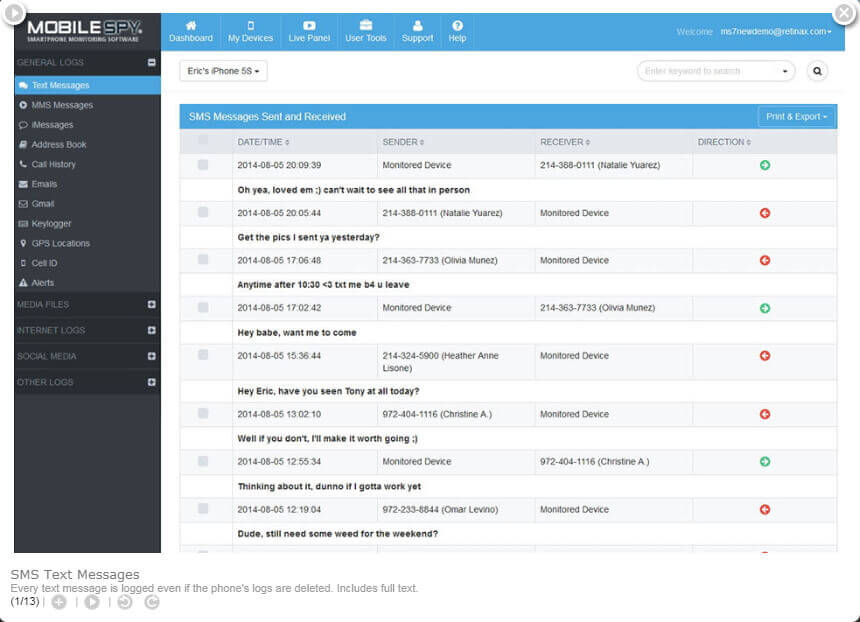Expand the Media Files sidebar section
Screen dimensions: 860x622
click(152, 304)
